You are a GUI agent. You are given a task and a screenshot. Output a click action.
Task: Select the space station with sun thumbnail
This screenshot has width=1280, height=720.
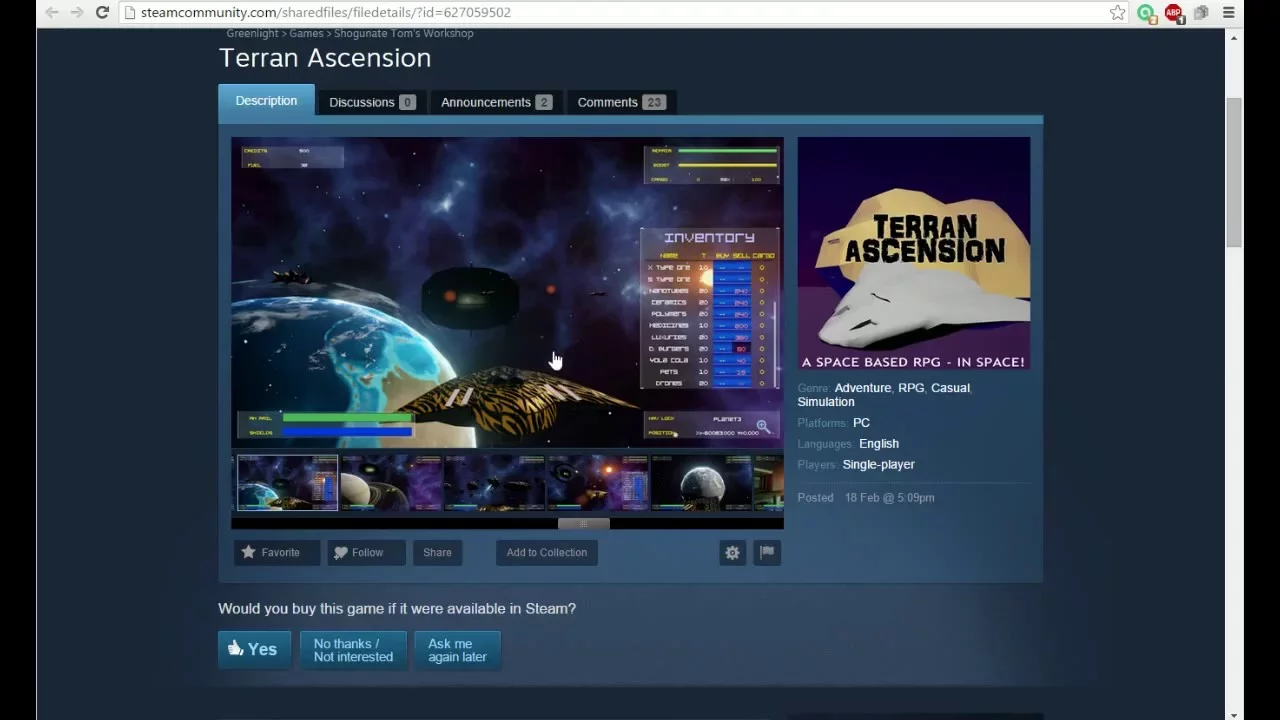[598, 483]
